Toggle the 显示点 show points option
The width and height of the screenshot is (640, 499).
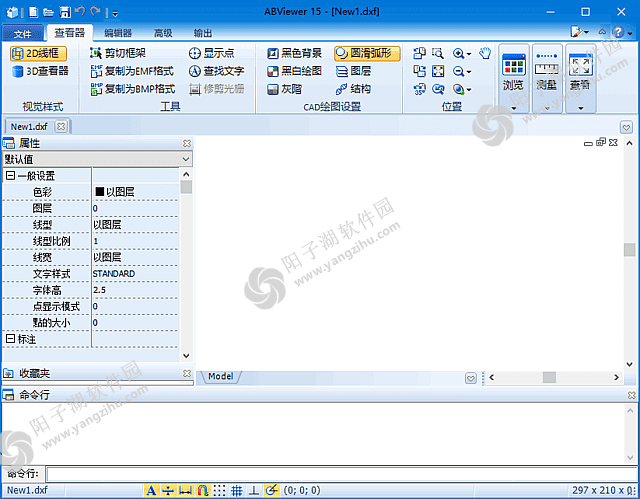coord(211,53)
